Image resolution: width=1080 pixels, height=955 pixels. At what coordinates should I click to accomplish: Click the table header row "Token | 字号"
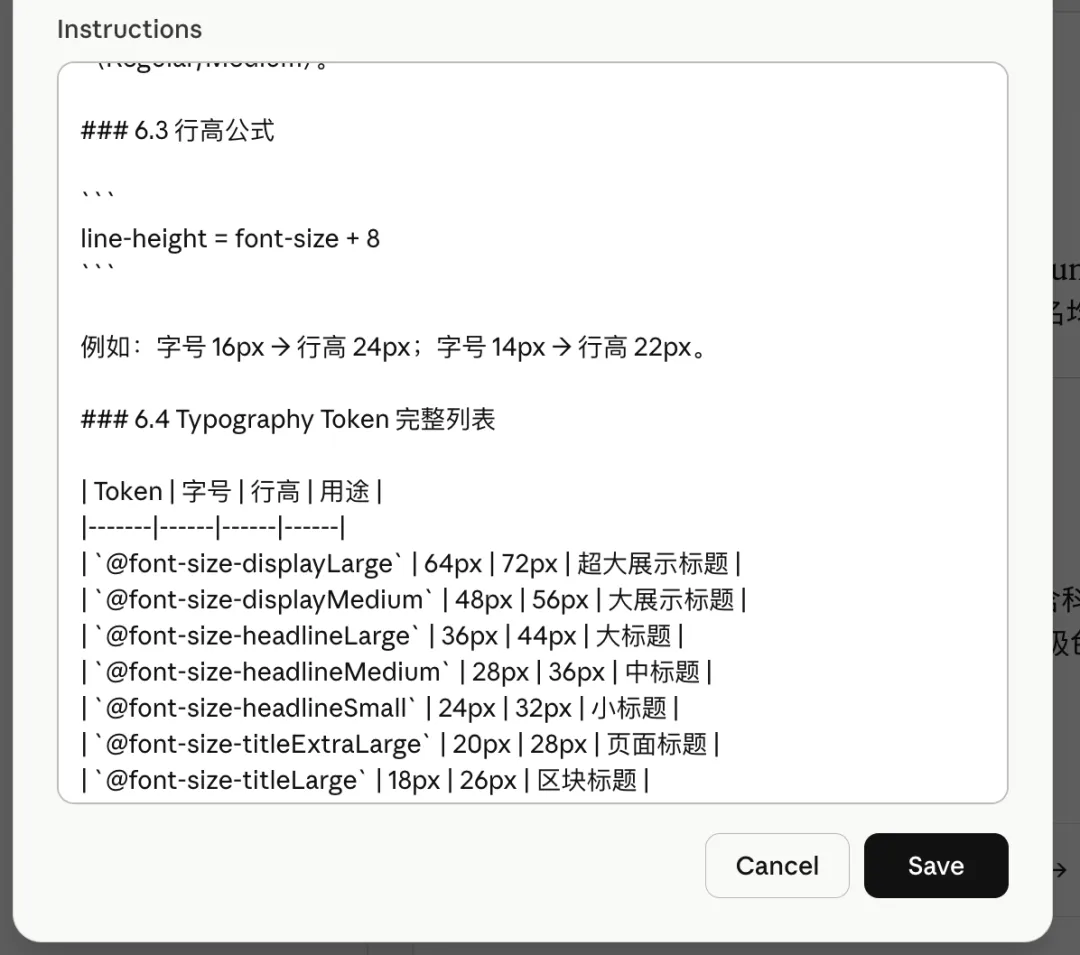click(x=230, y=490)
